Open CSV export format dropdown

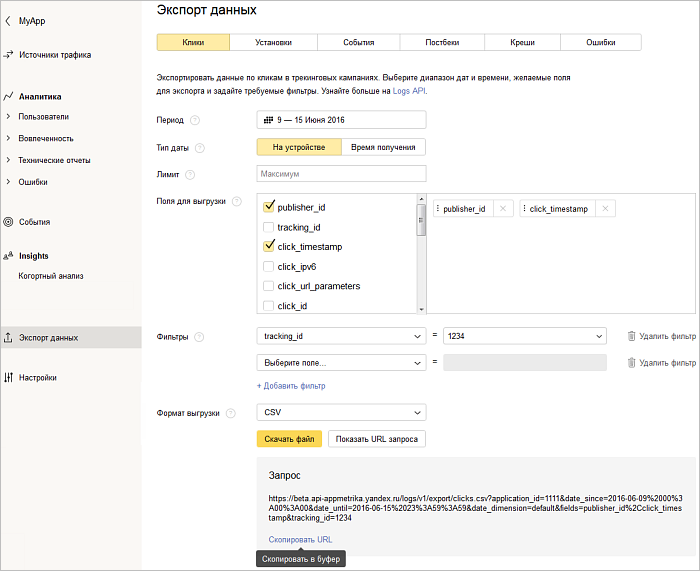click(341, 413)
